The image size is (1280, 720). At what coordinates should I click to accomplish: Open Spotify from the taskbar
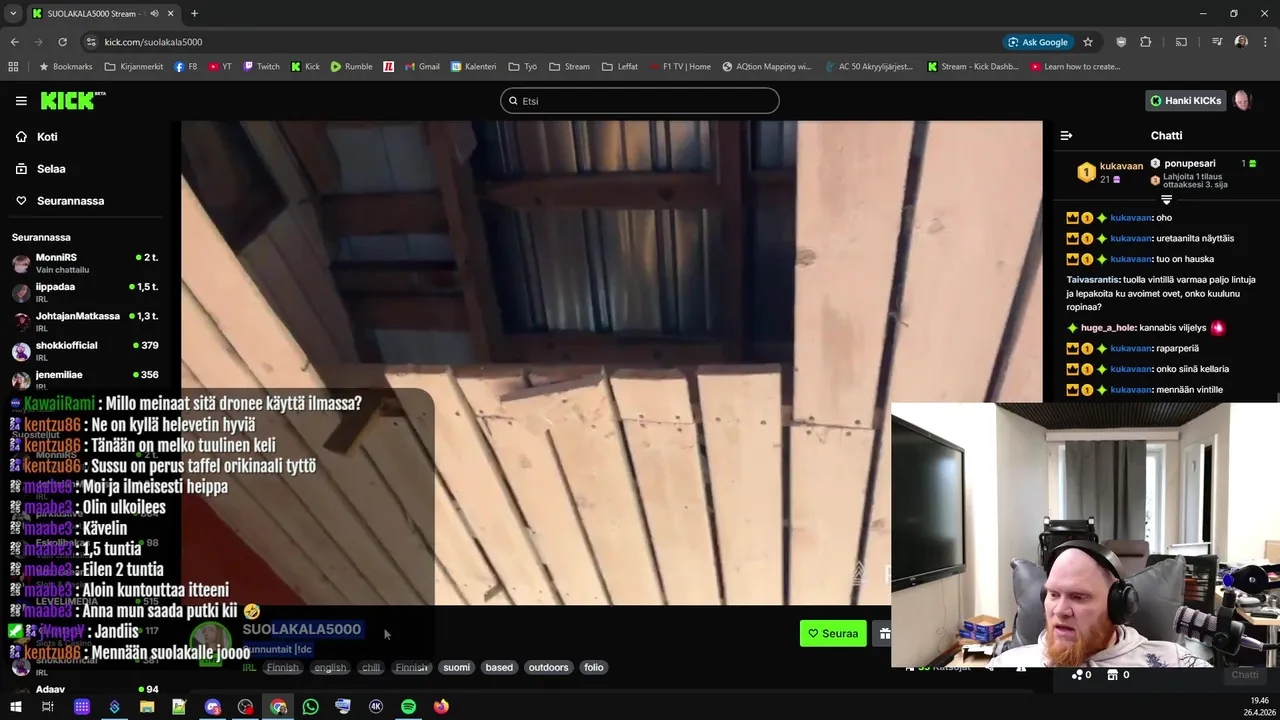408,707
